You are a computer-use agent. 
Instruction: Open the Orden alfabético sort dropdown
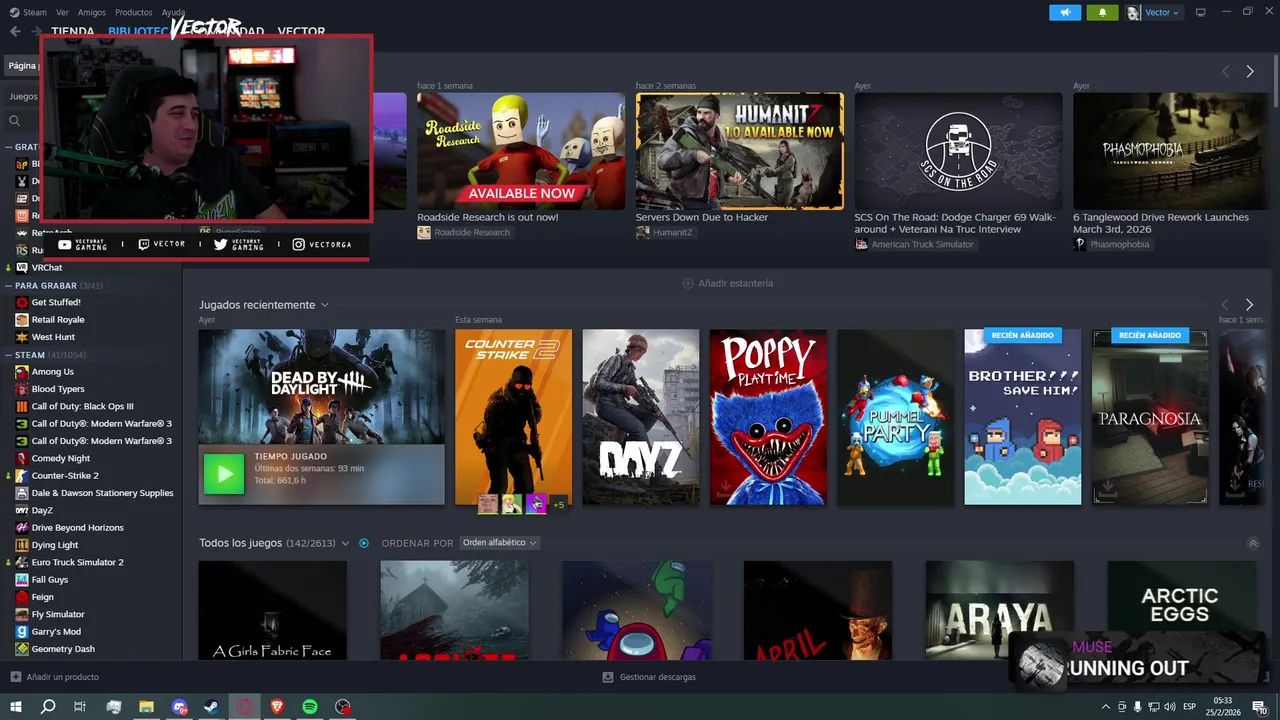coord(499,543)
